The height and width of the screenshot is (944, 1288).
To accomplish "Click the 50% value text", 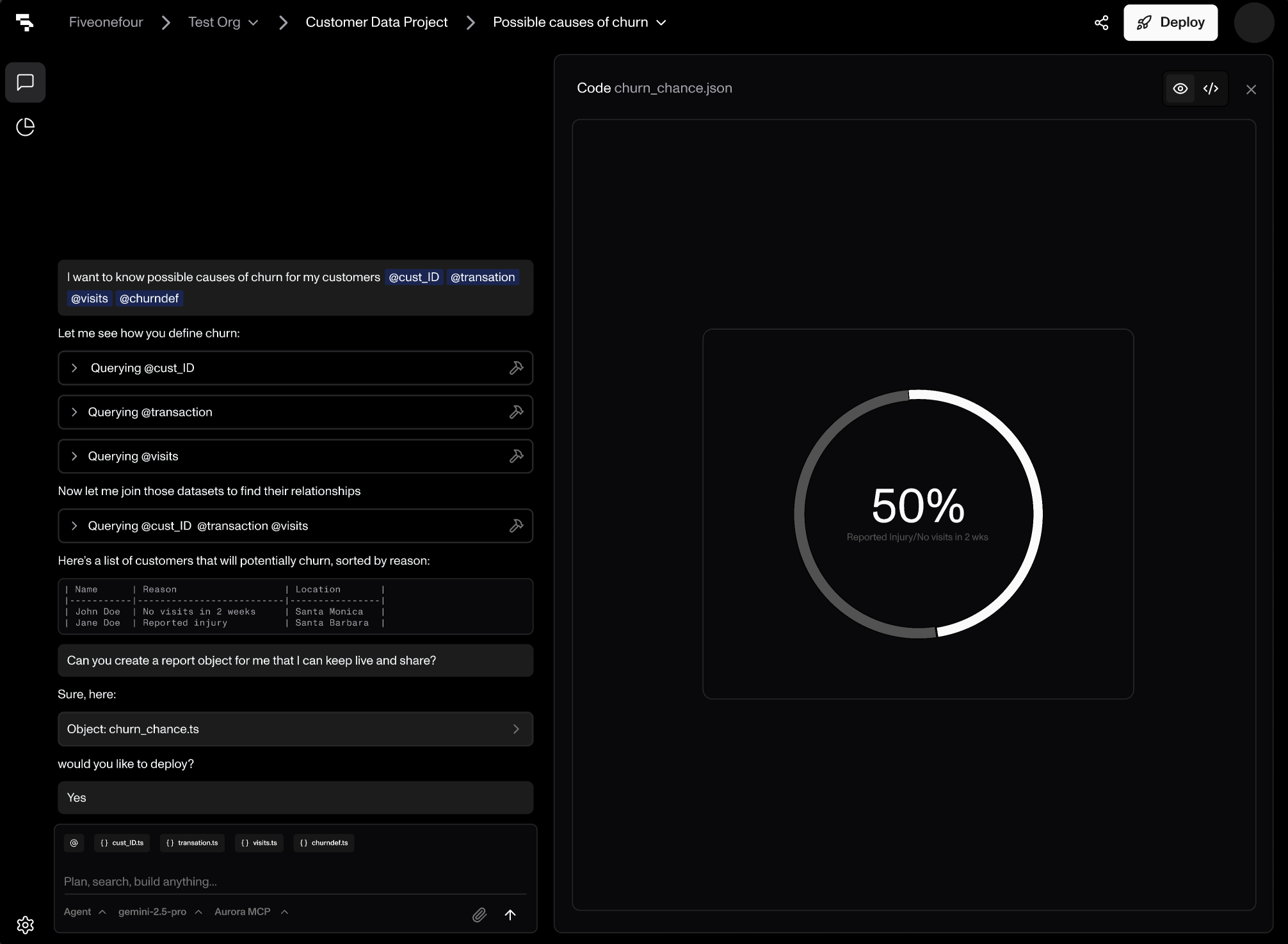I will [x=918, y=506].
